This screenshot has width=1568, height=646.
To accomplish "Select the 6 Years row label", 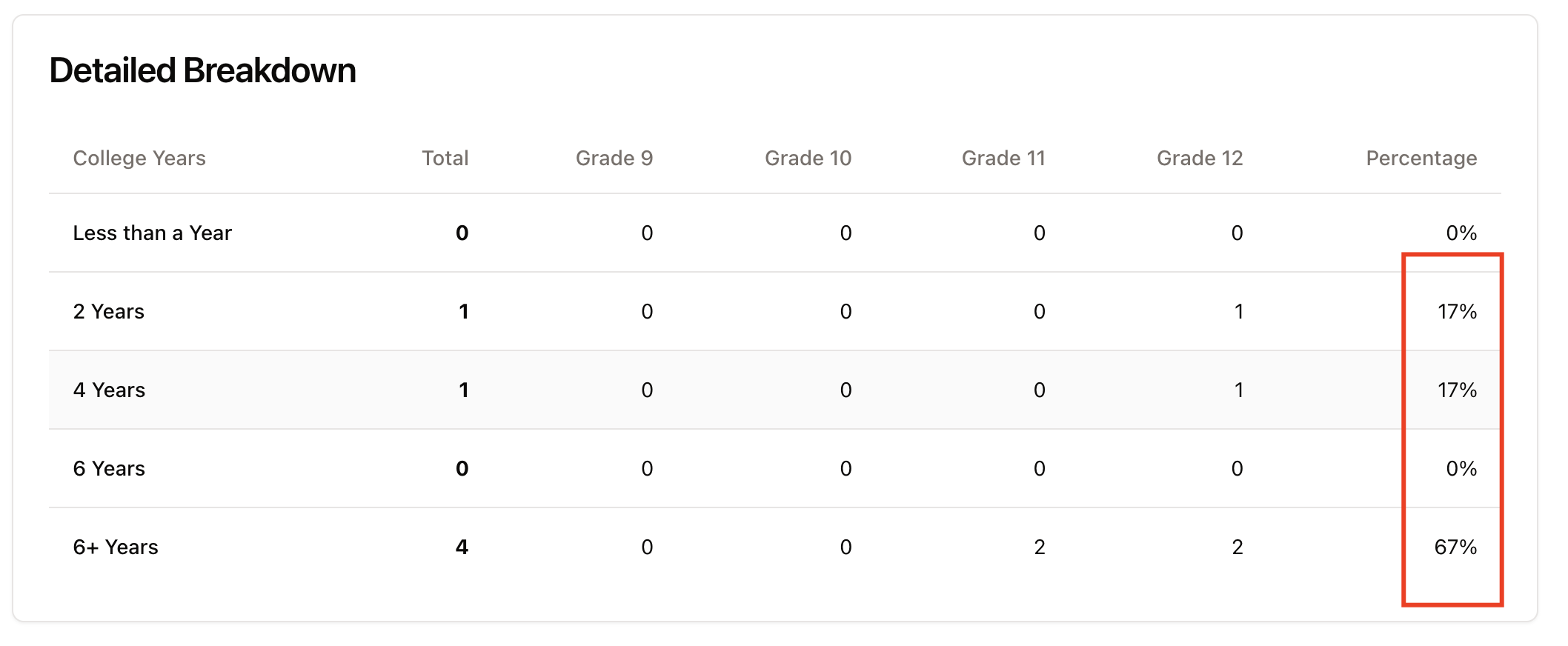I will [109, 468].
